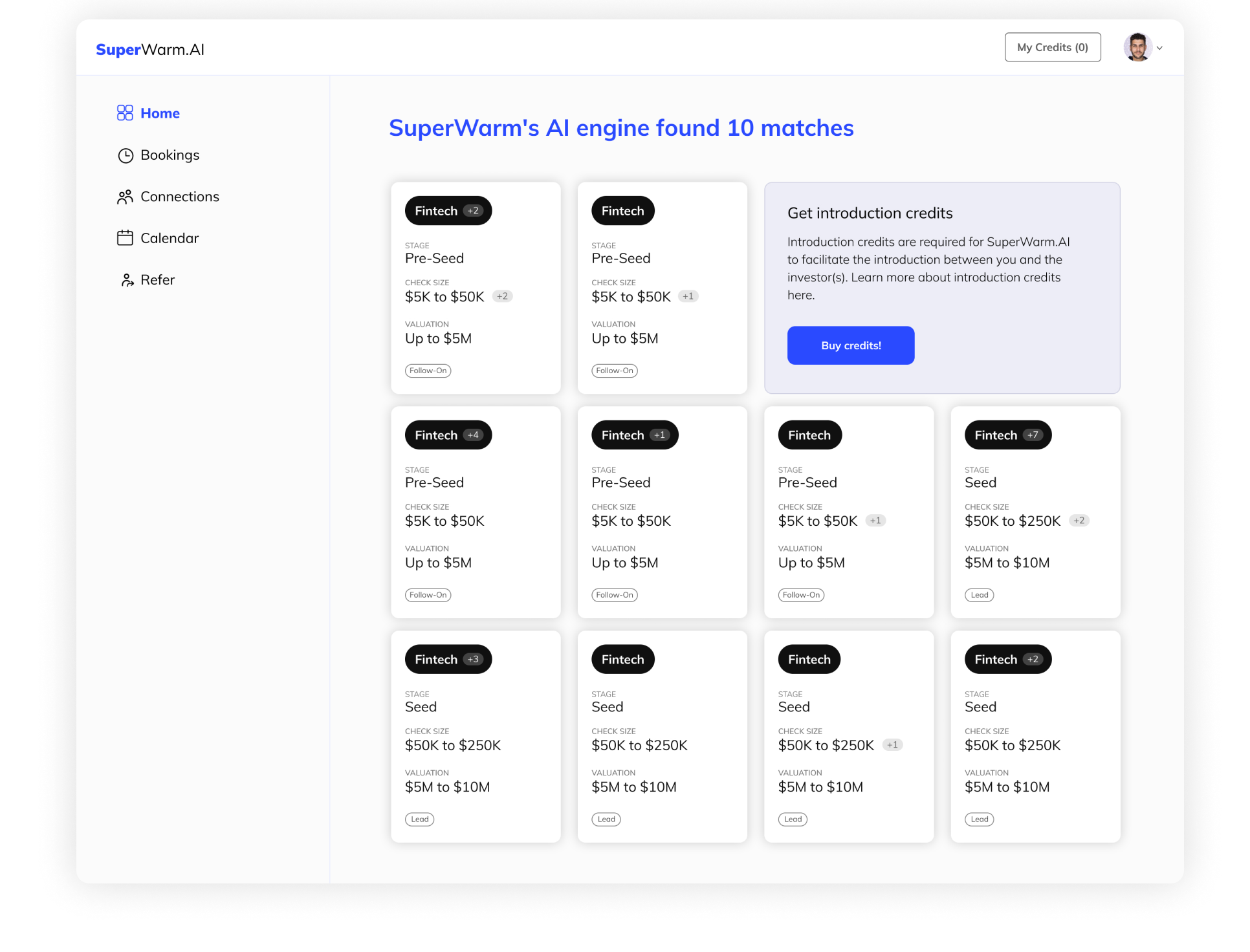Expand the +7 industries badge on Fintech
Viewport: 1250px width, 952px height.
(1033, 435)
